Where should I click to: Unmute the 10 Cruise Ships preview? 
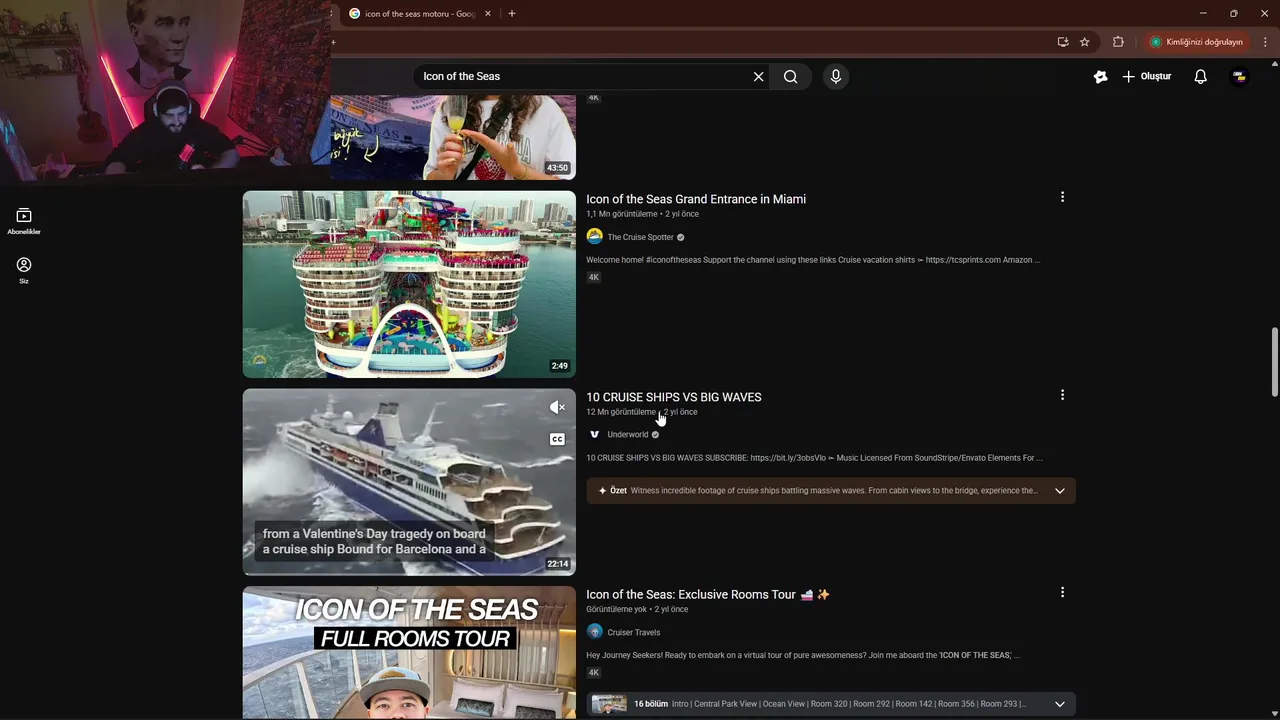557,407
